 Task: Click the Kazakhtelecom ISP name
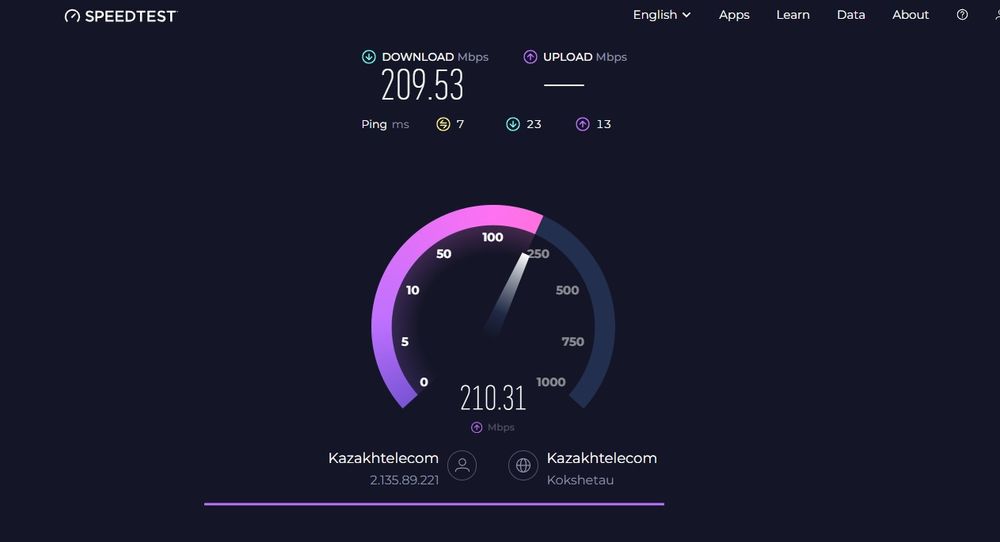[383, 458]
